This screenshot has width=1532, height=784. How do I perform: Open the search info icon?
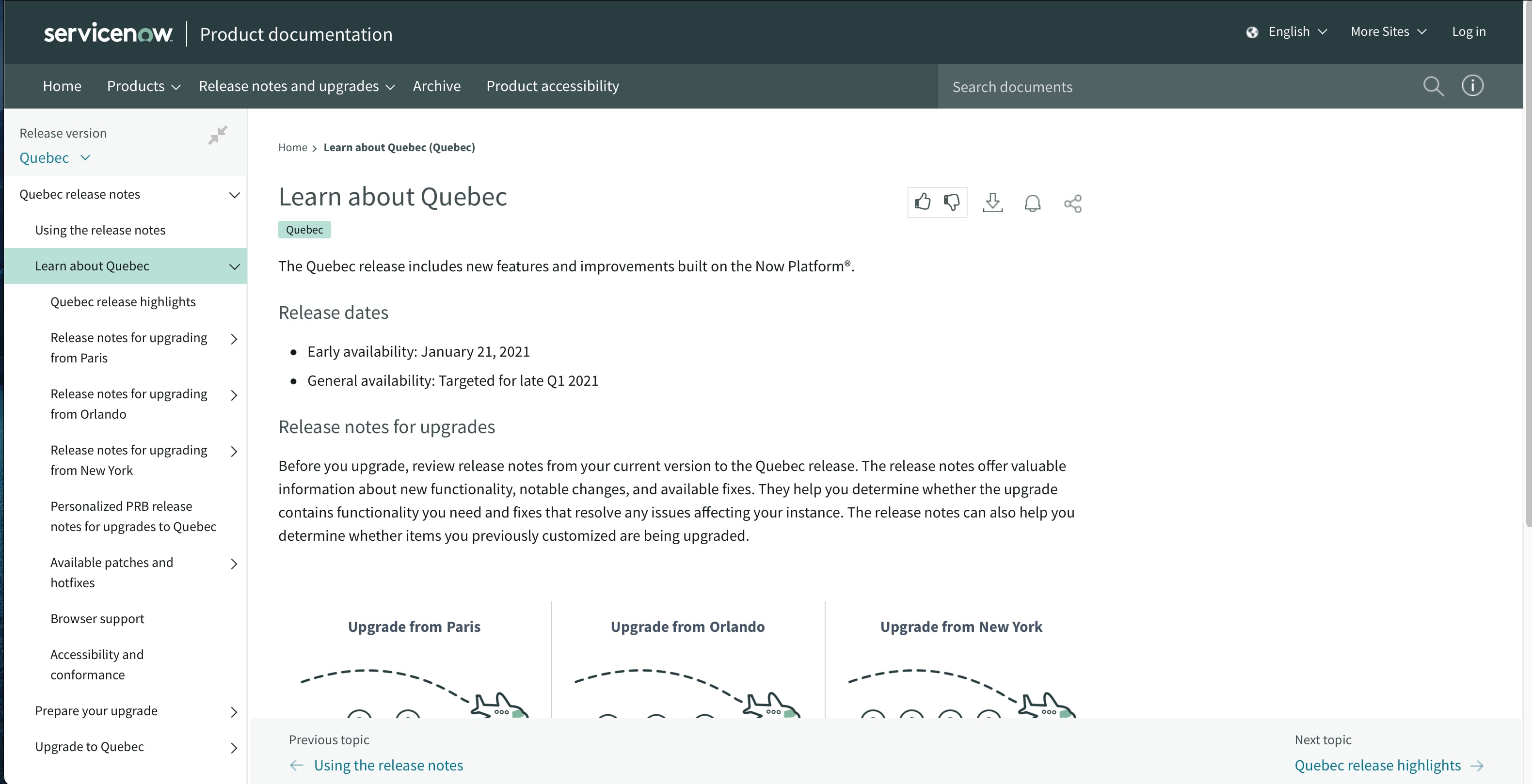[1472, 86]
